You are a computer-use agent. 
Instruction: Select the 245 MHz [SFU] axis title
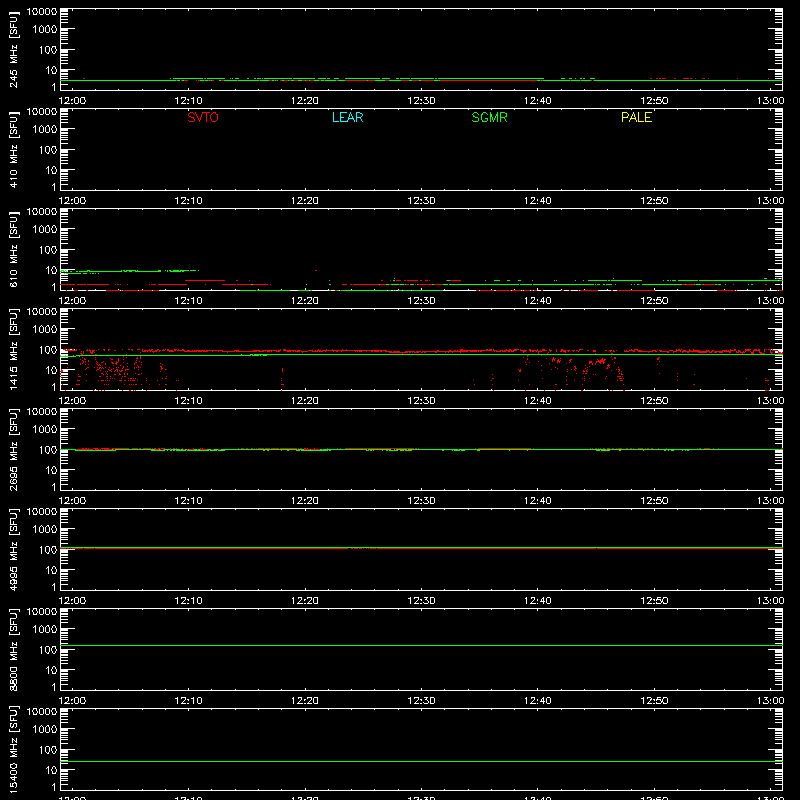(13, 49)
